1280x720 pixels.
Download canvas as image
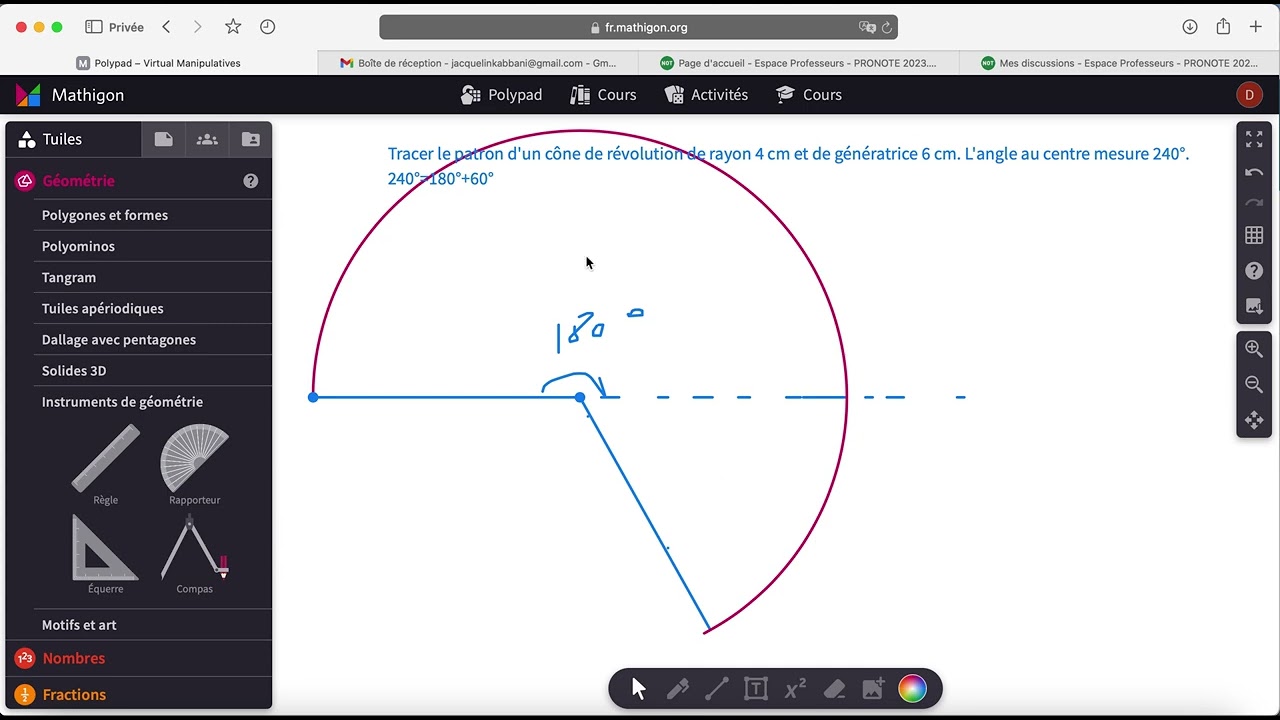click(x=1254, y=307)
